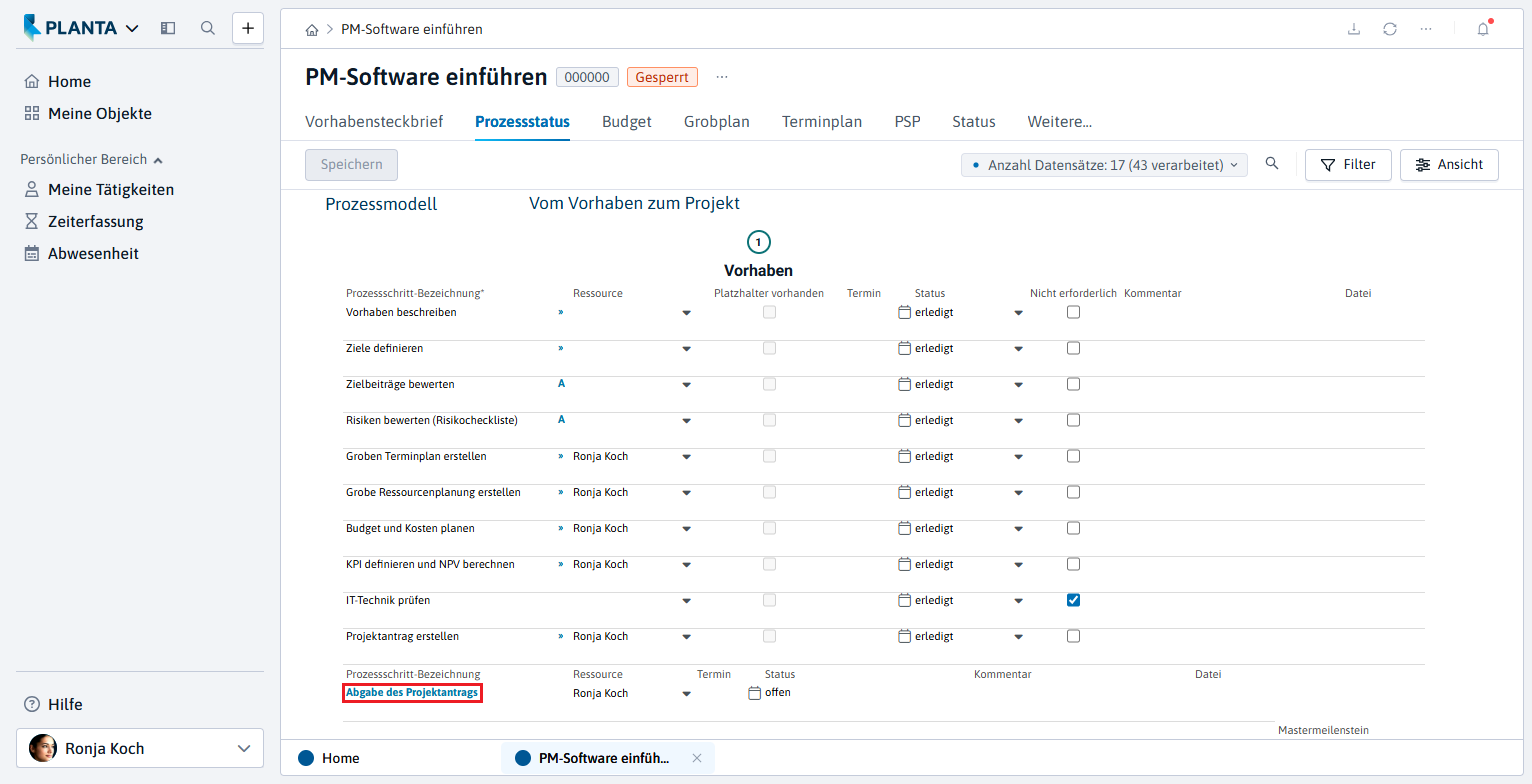Open the three-dot menu in top bar
Viewport: 1532px width, 784px height.
[1426, 29]
